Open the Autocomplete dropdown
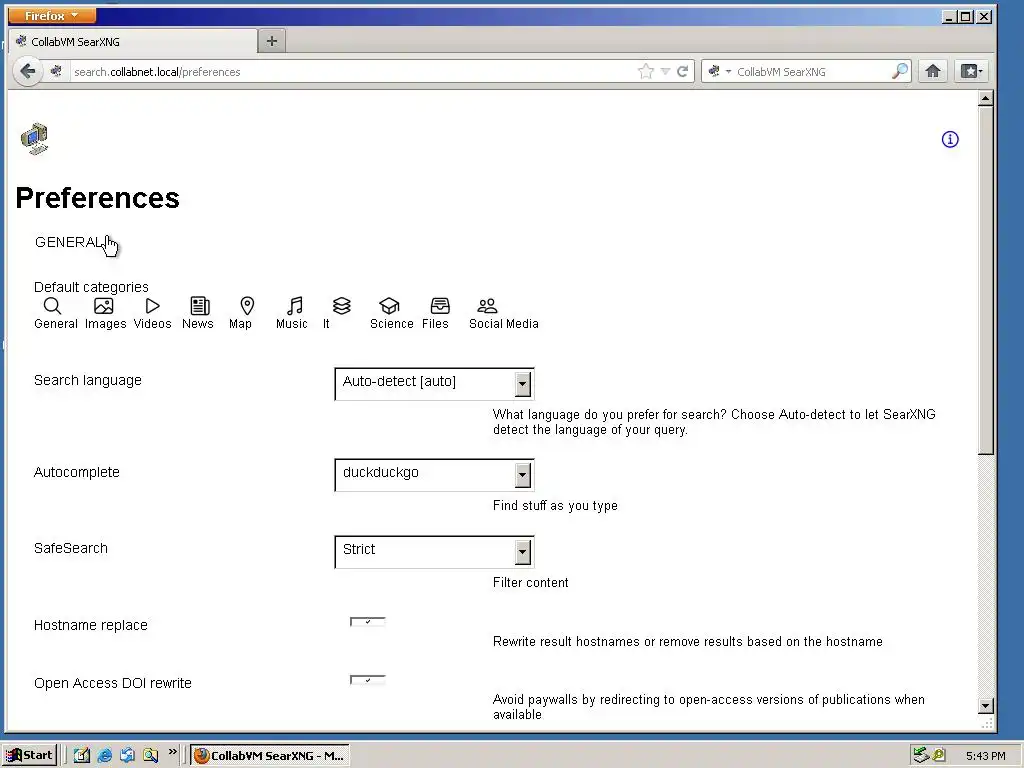 pos(434,475)
